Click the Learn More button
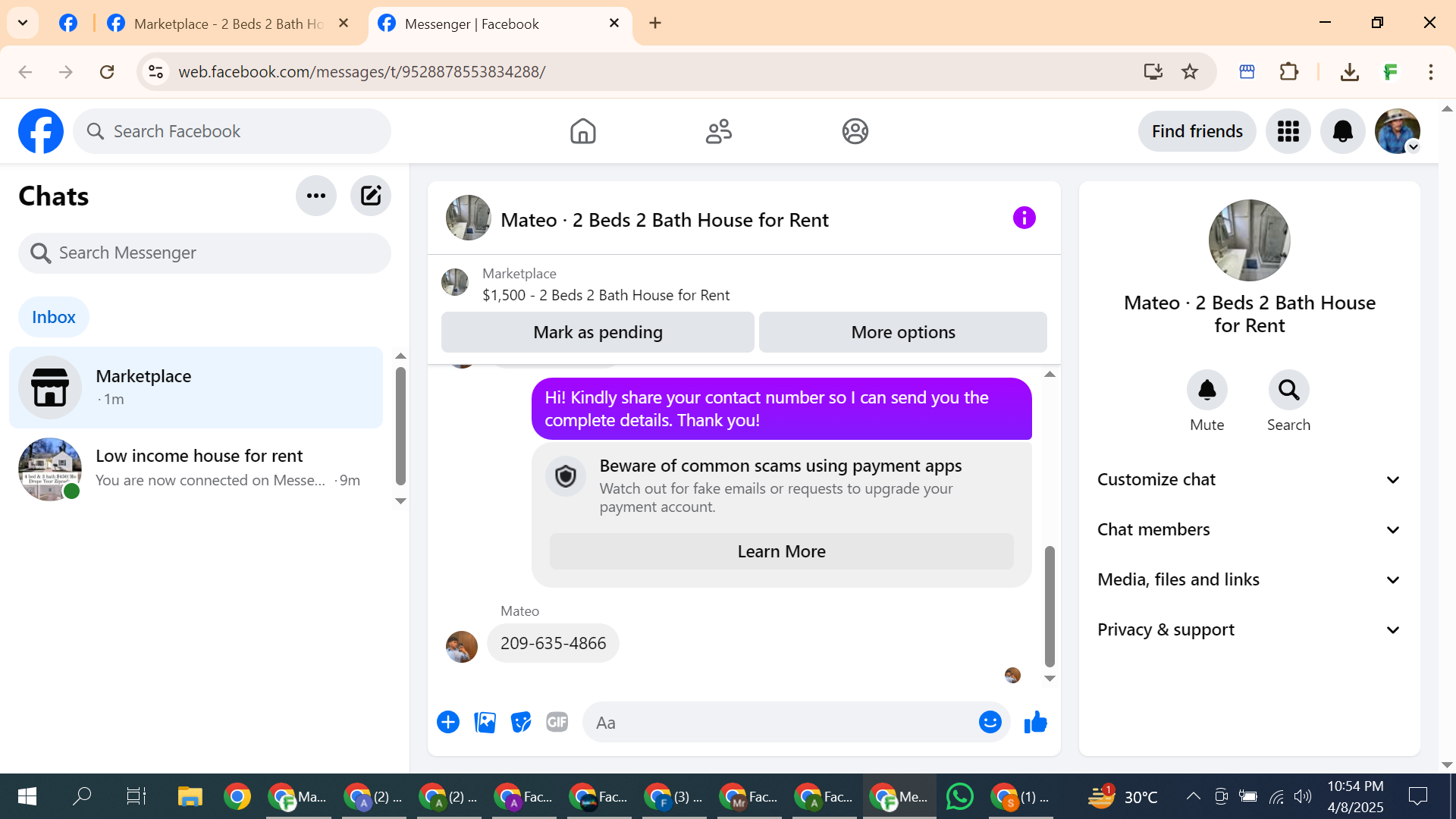The width and height of the screenshot is (1456, 819). coord(781,551)
